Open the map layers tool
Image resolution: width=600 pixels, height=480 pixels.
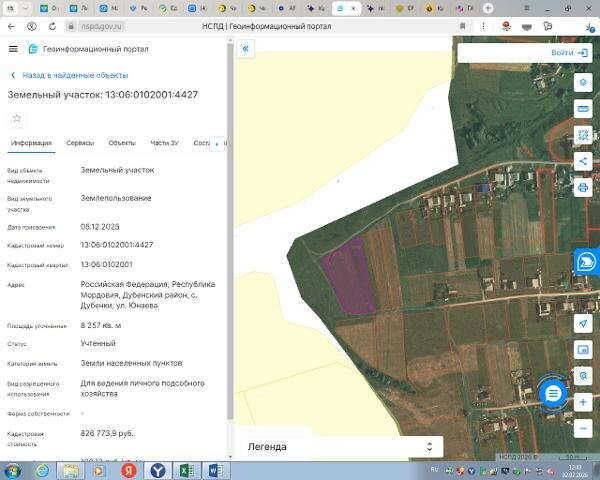pos(583,82)
